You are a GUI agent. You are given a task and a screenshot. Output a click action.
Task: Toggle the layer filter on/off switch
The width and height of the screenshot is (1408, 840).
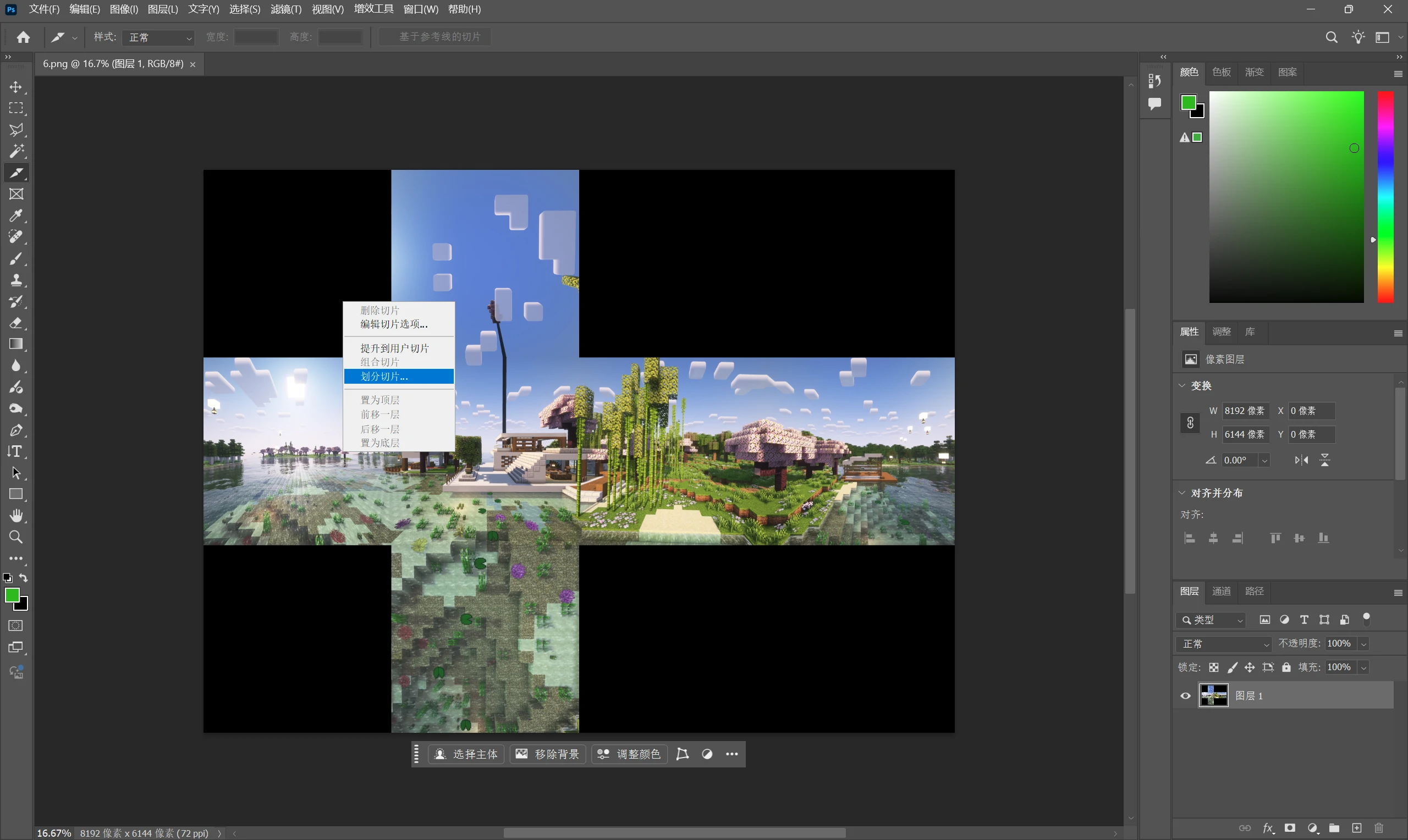[1367, 618]
